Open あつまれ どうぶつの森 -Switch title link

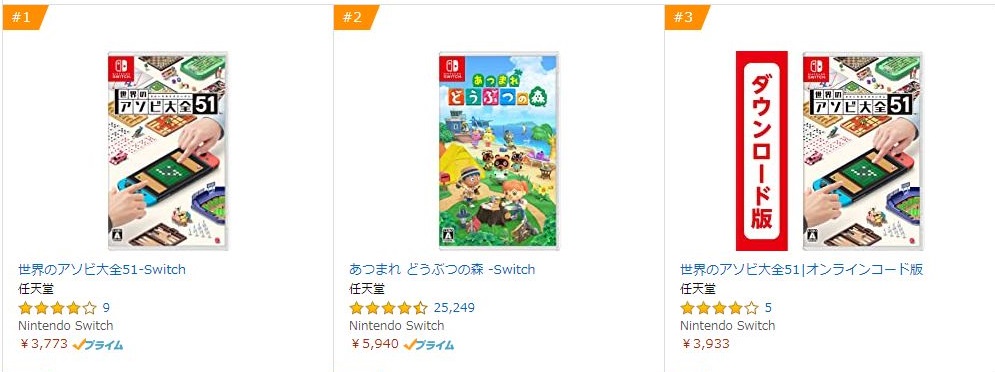(x=442, y=269)
